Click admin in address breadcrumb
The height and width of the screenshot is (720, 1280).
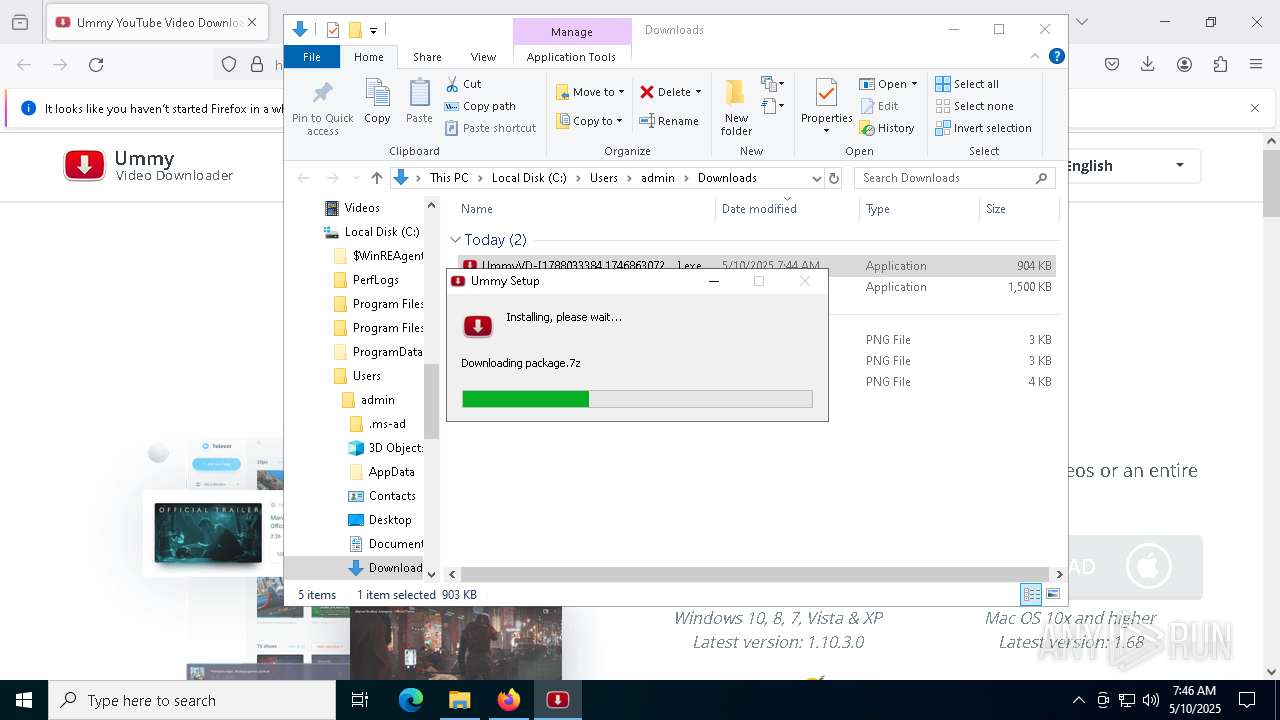[658, 178]
